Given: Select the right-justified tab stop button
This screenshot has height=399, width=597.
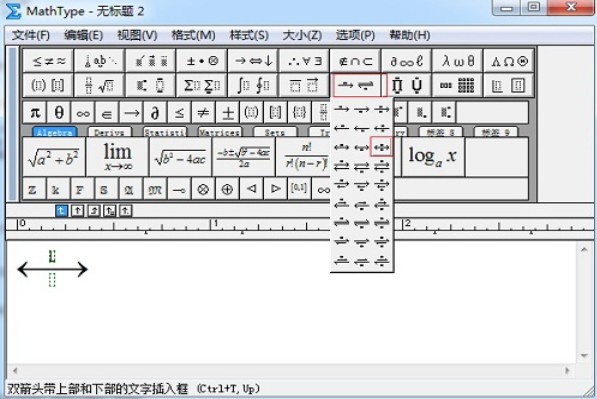Looking at the screenshot, I should click(x=94, y=211).
